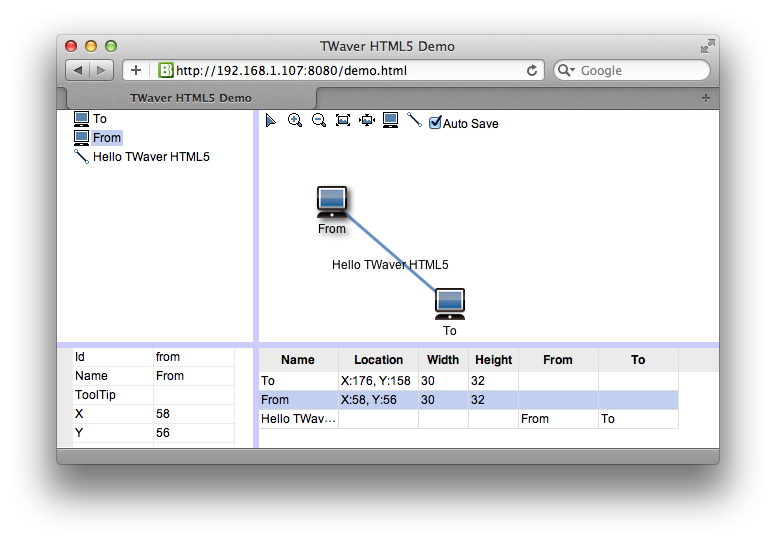This screenshot has width=776, height=543.
Task: Select the 'Hello TWav...' row in table
Action: (x=469, y=419)
